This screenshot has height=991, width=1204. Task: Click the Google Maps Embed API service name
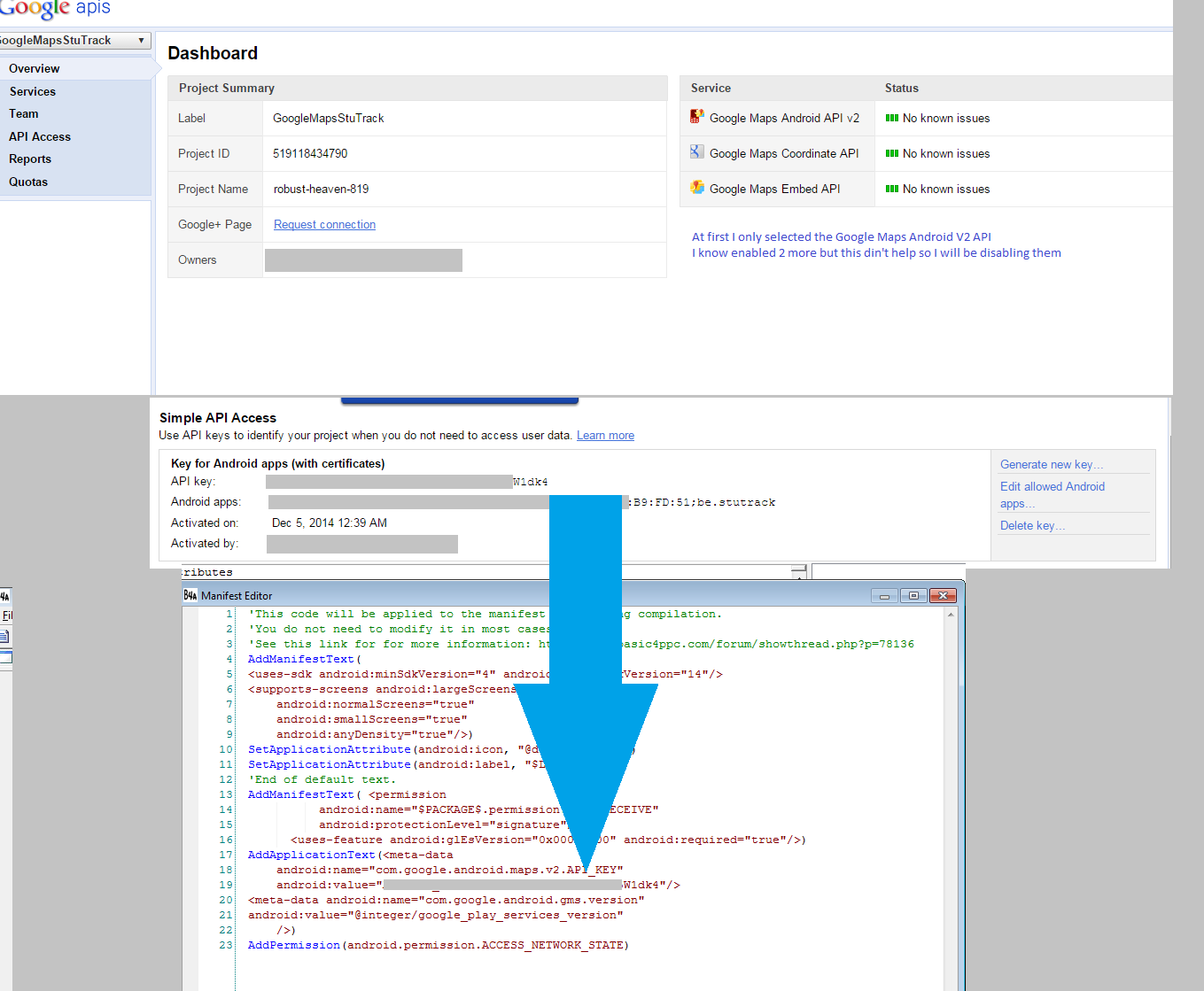tap(774, 189)
